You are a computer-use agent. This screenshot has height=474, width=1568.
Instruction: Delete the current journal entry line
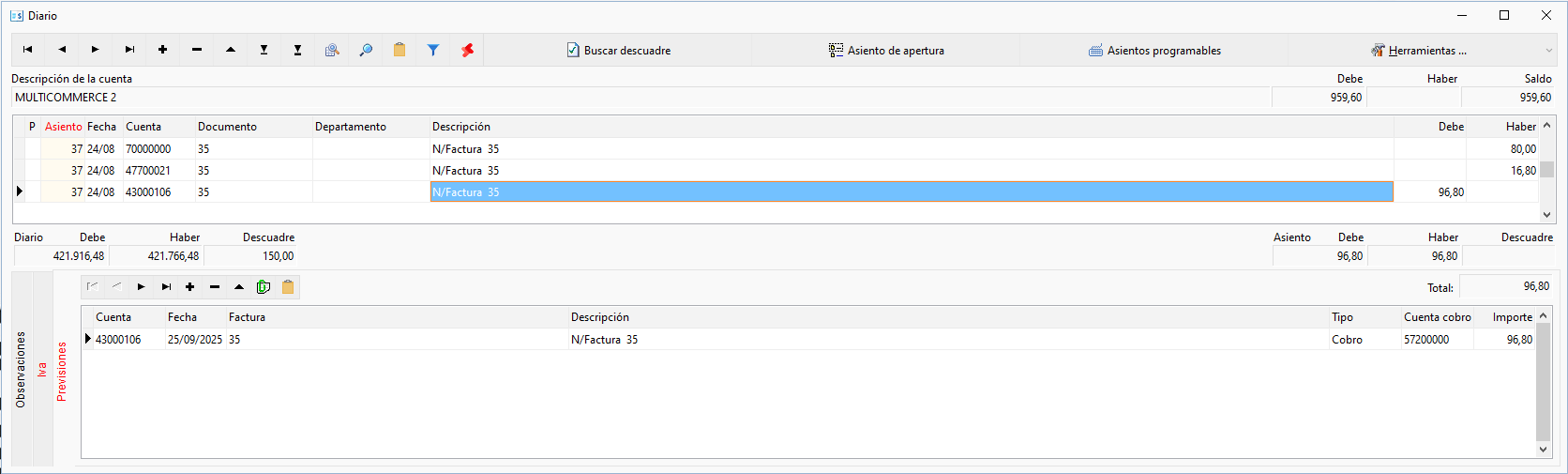197,50
